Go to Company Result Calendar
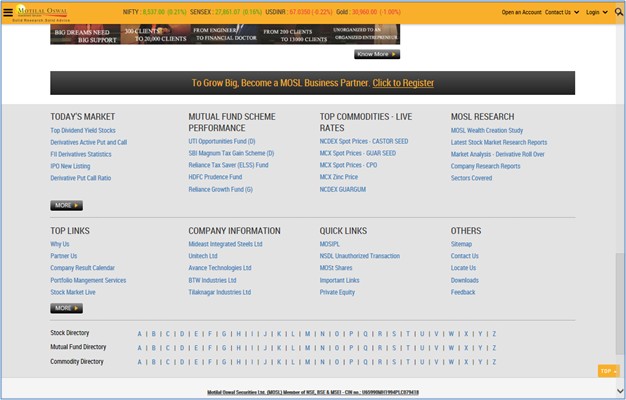The width and height of the screenshot is (626, 400). [x=82, y=268]
